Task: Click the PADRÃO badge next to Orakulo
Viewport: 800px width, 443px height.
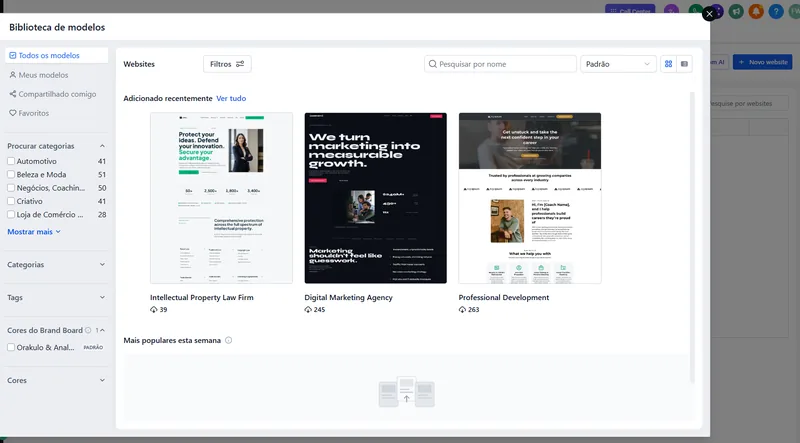Action: click(93, 347)
